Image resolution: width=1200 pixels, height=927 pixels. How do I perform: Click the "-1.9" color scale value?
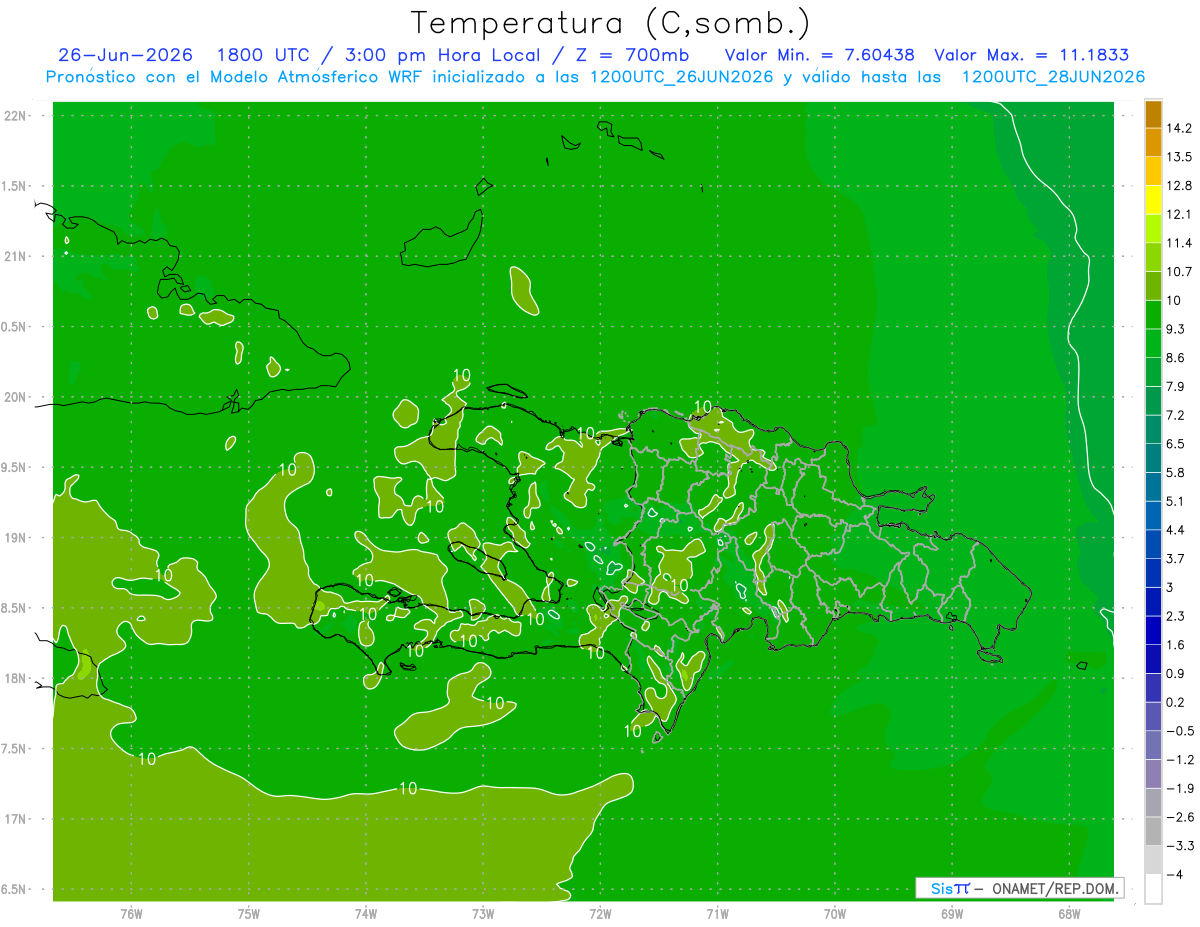1181,789
